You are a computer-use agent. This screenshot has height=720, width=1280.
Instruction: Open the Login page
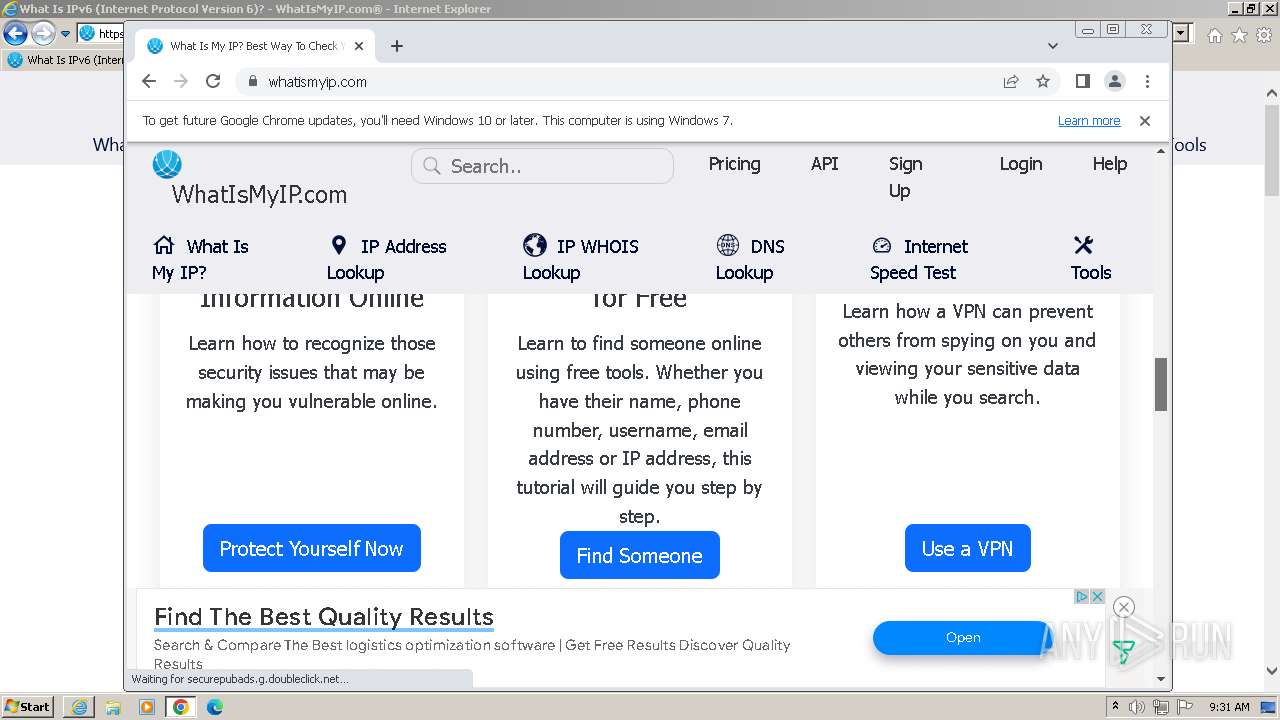pyautogui.click(x=1021, y=164)
